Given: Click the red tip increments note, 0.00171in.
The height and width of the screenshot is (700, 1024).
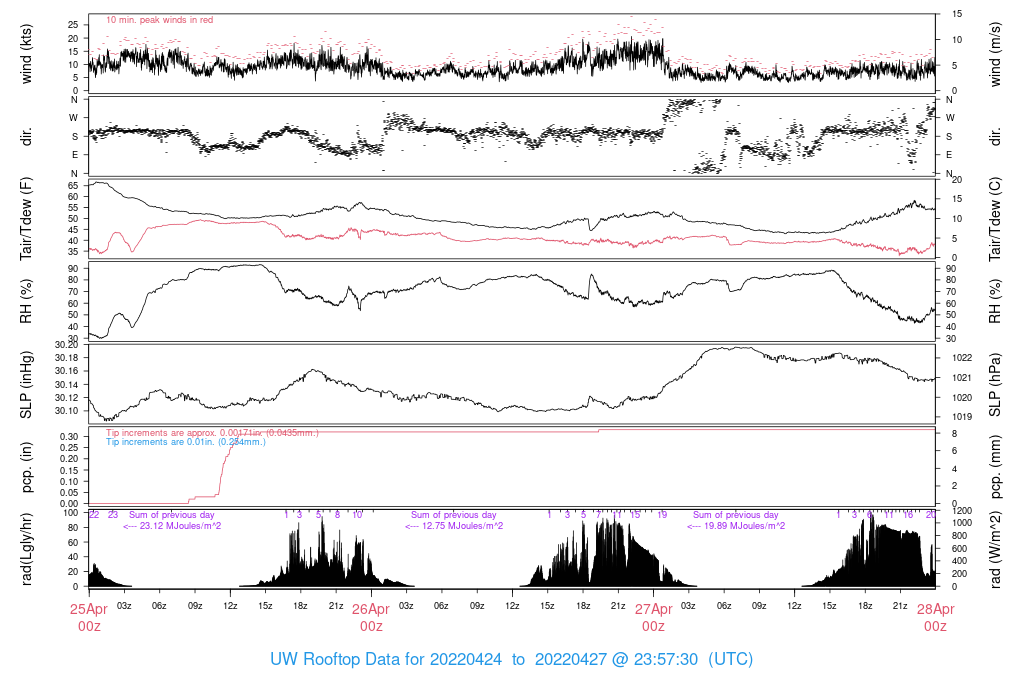Looking at the screenshot, I should coord(212,433).
